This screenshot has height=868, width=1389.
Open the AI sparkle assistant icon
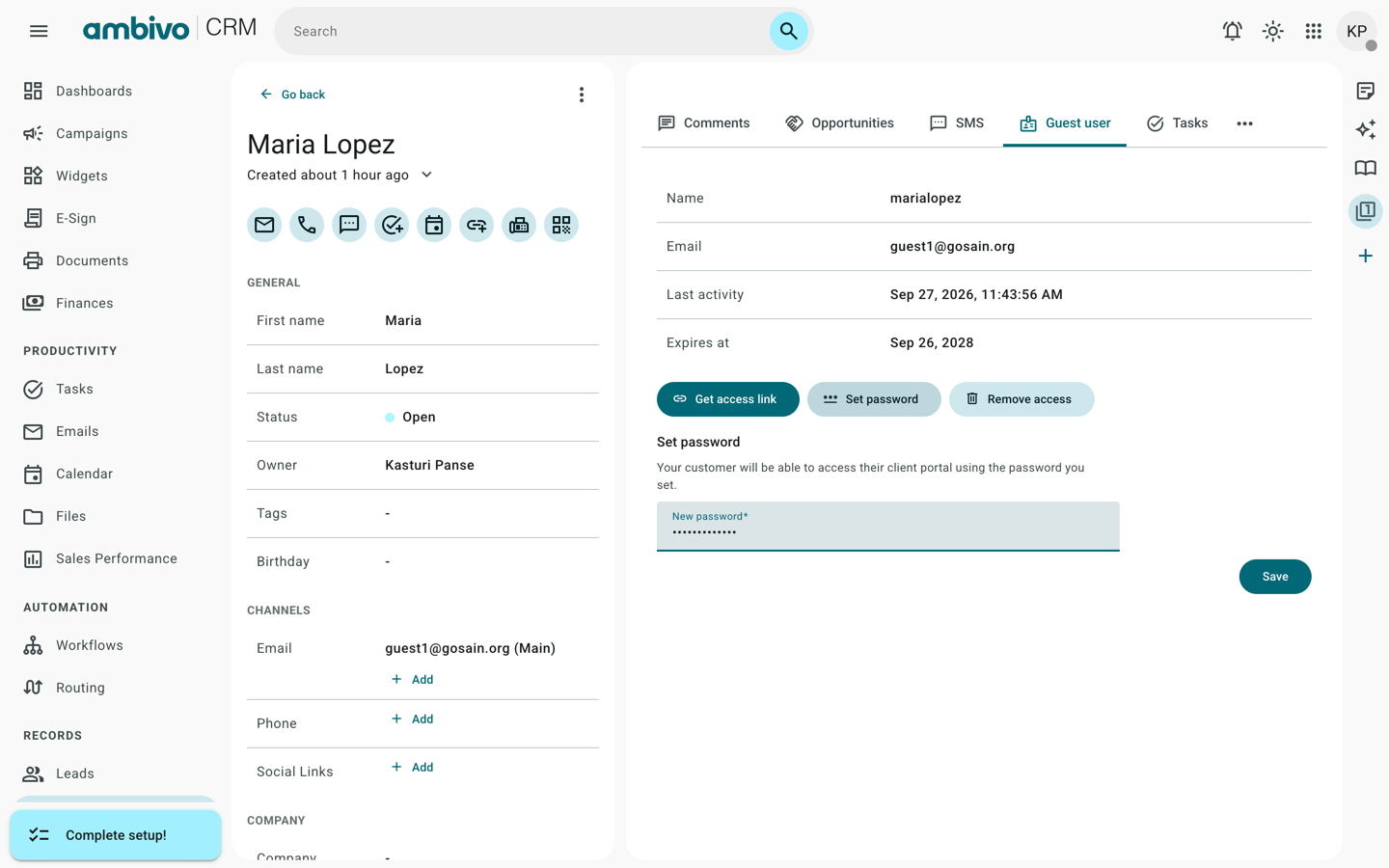click(x=1365, y=129)
